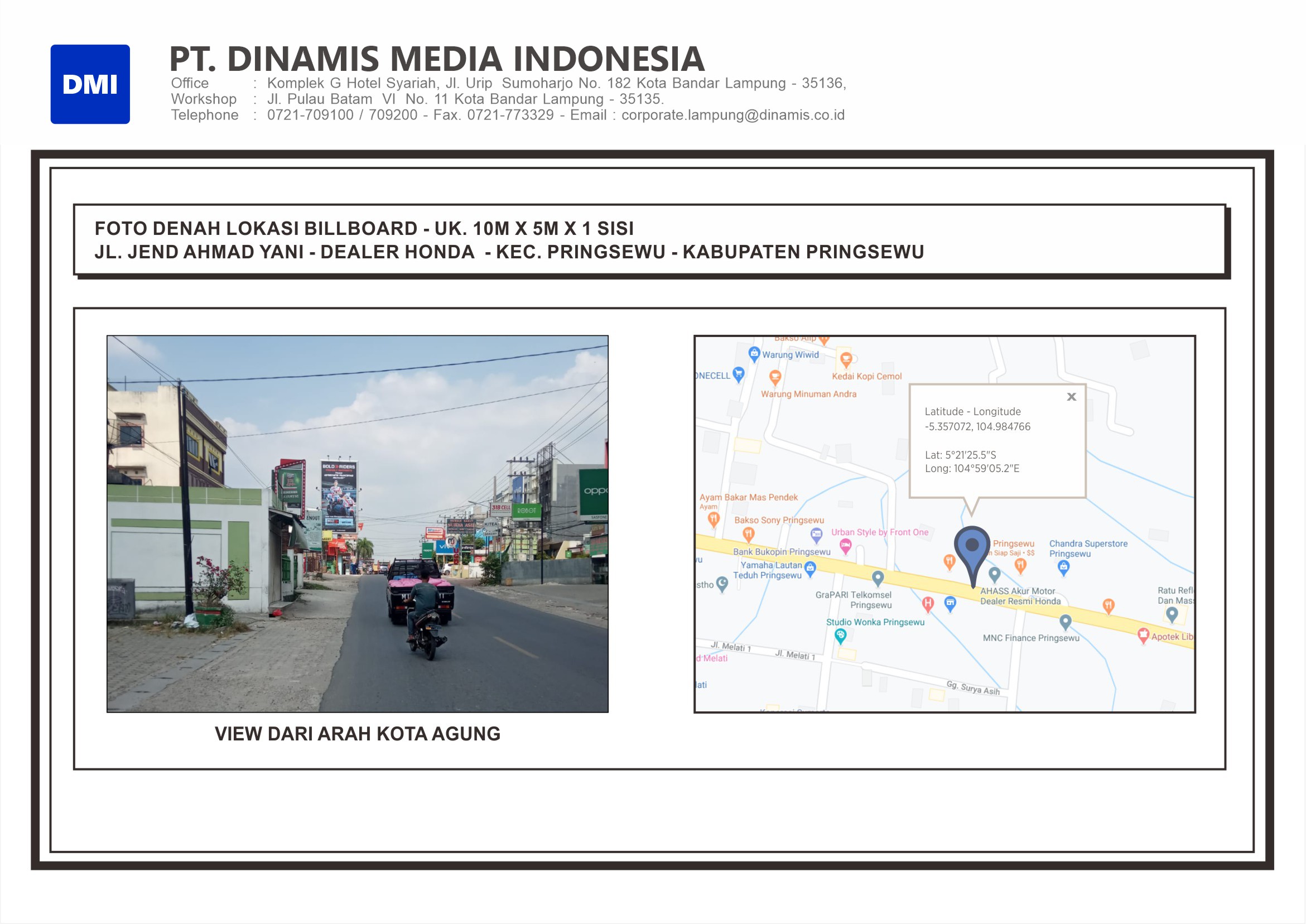Viewport: 1306px width, 924px height.
Task: Click the red H hospital pin
Action: tap(928, 604)
